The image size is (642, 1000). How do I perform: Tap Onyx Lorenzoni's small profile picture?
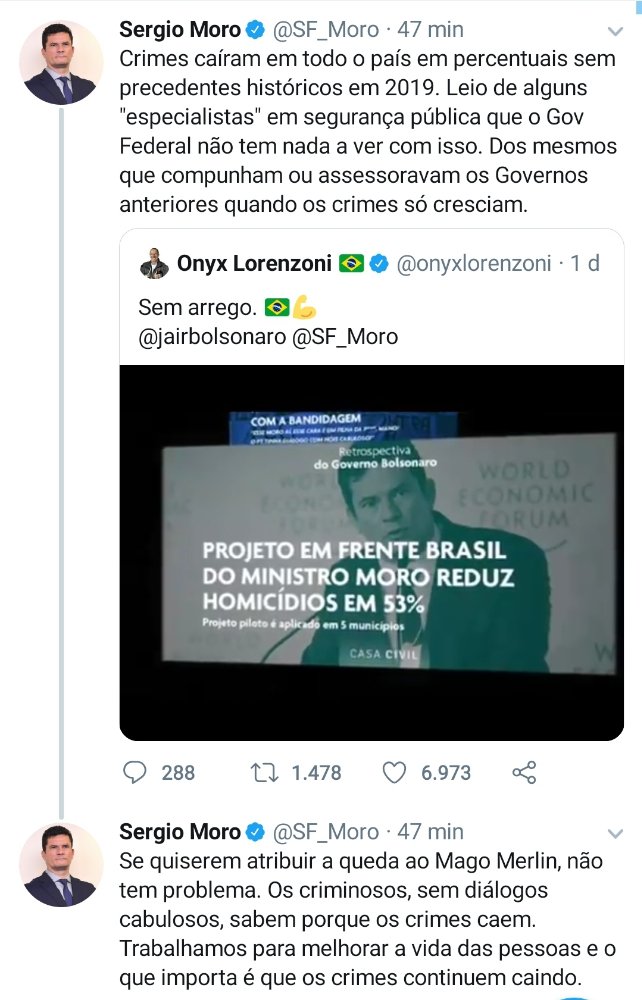(x=154, y=264)
